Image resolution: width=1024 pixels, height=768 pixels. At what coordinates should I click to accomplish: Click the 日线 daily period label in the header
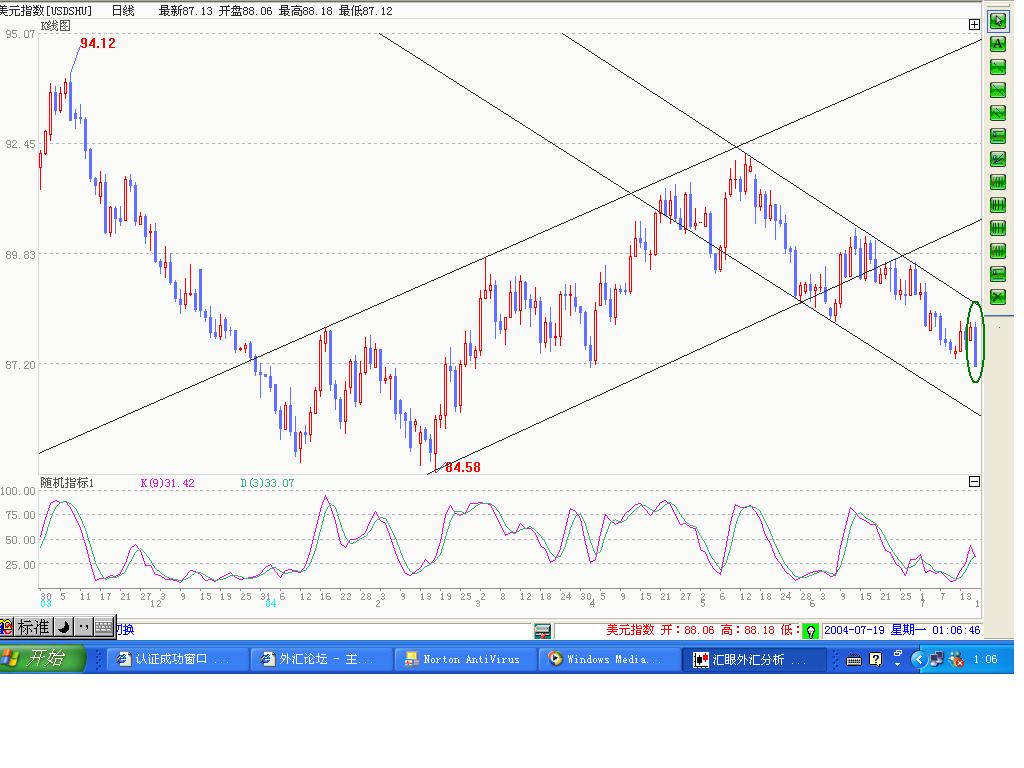[123, 10]
